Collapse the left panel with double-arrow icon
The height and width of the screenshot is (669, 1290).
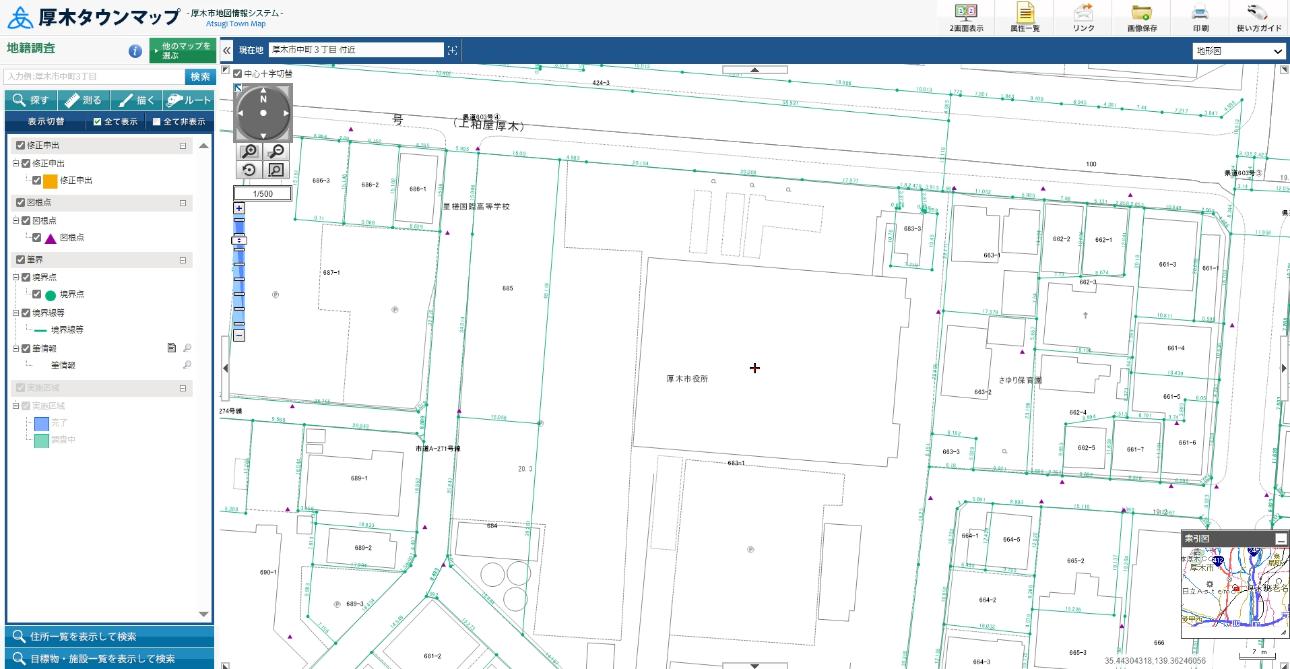coord(226,50)
